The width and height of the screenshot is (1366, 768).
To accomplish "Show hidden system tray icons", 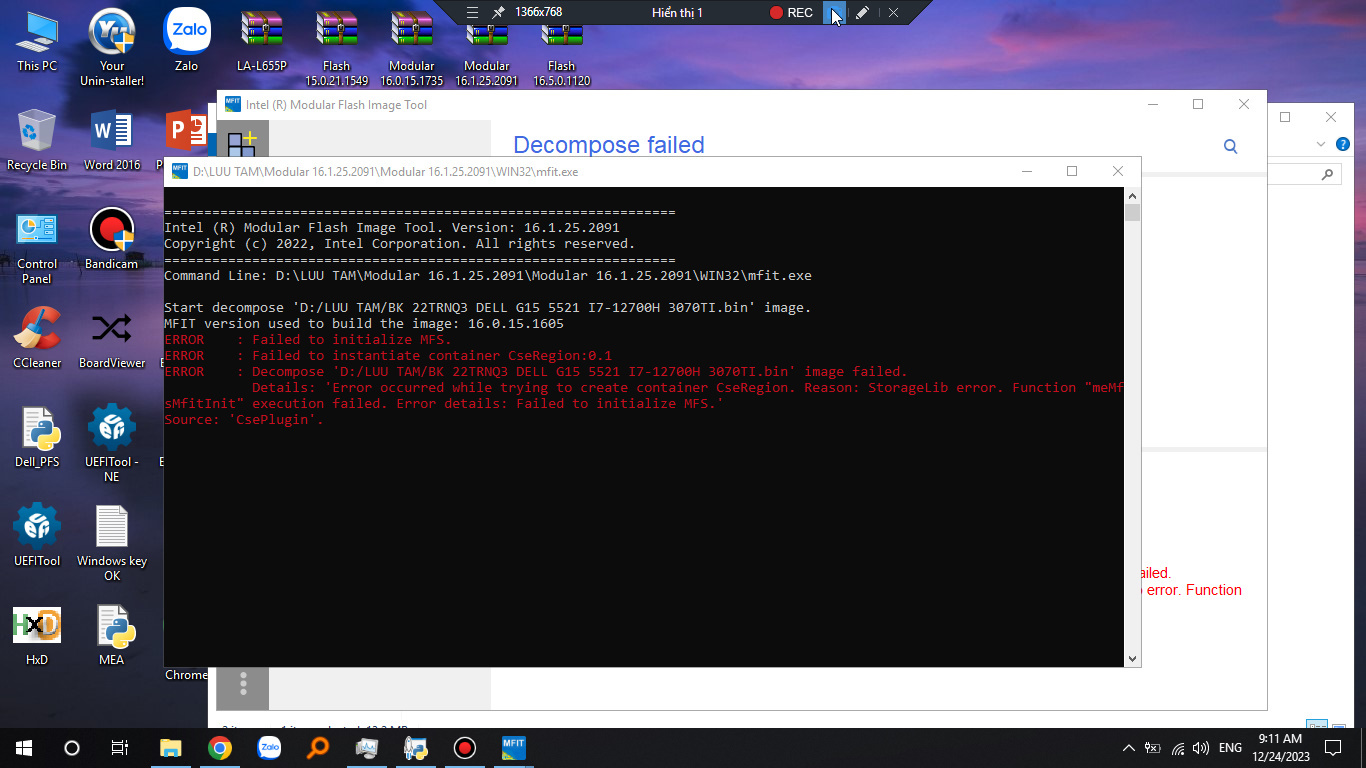I will [x=1129, y=747].
